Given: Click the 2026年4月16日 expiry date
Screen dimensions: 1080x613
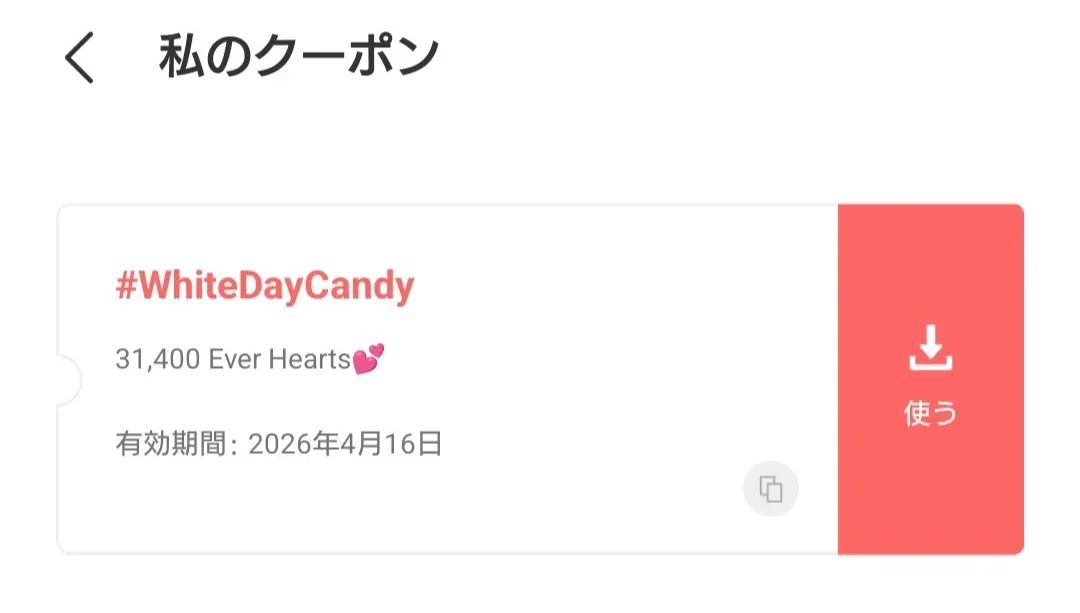Looking at the screenshot, I should 345,443.
